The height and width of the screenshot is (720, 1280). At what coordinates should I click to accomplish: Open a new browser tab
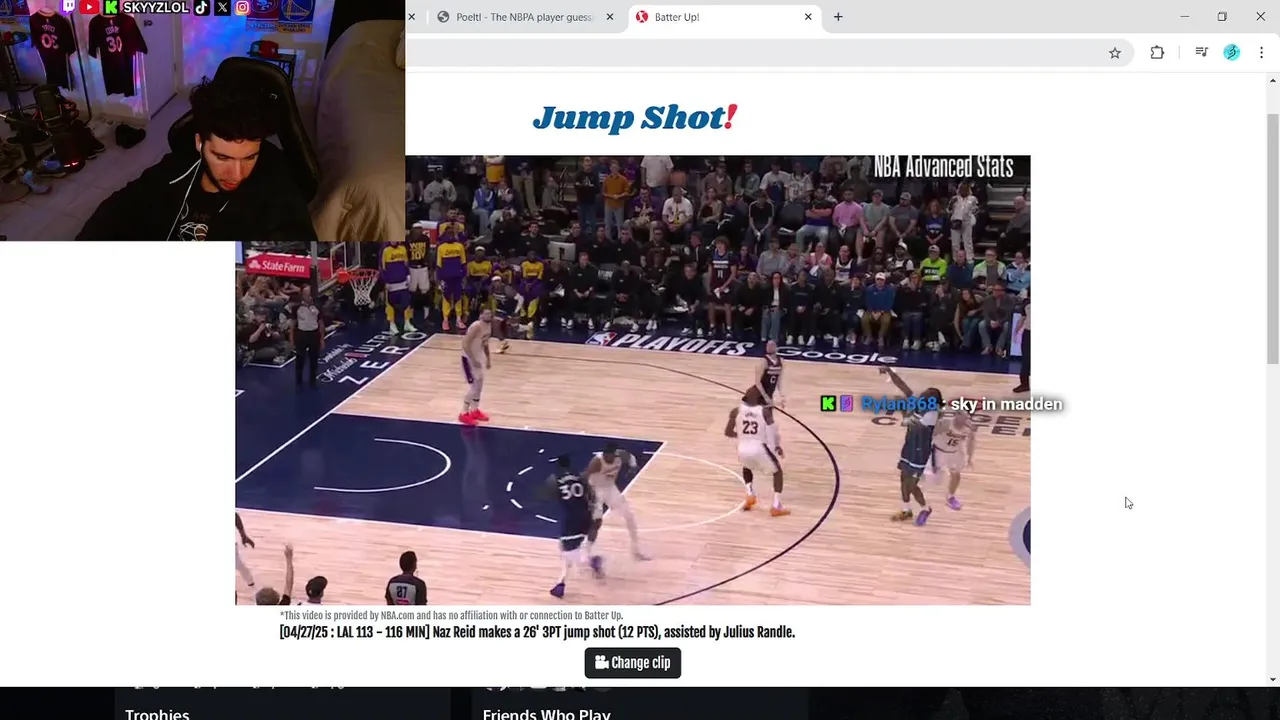838,17
